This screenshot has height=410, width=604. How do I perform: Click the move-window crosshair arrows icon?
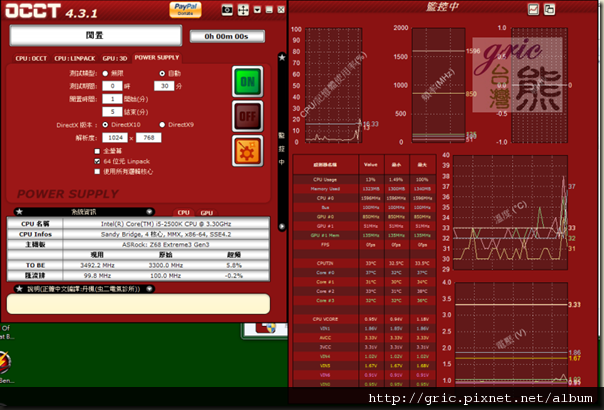(x=243, y=10)
